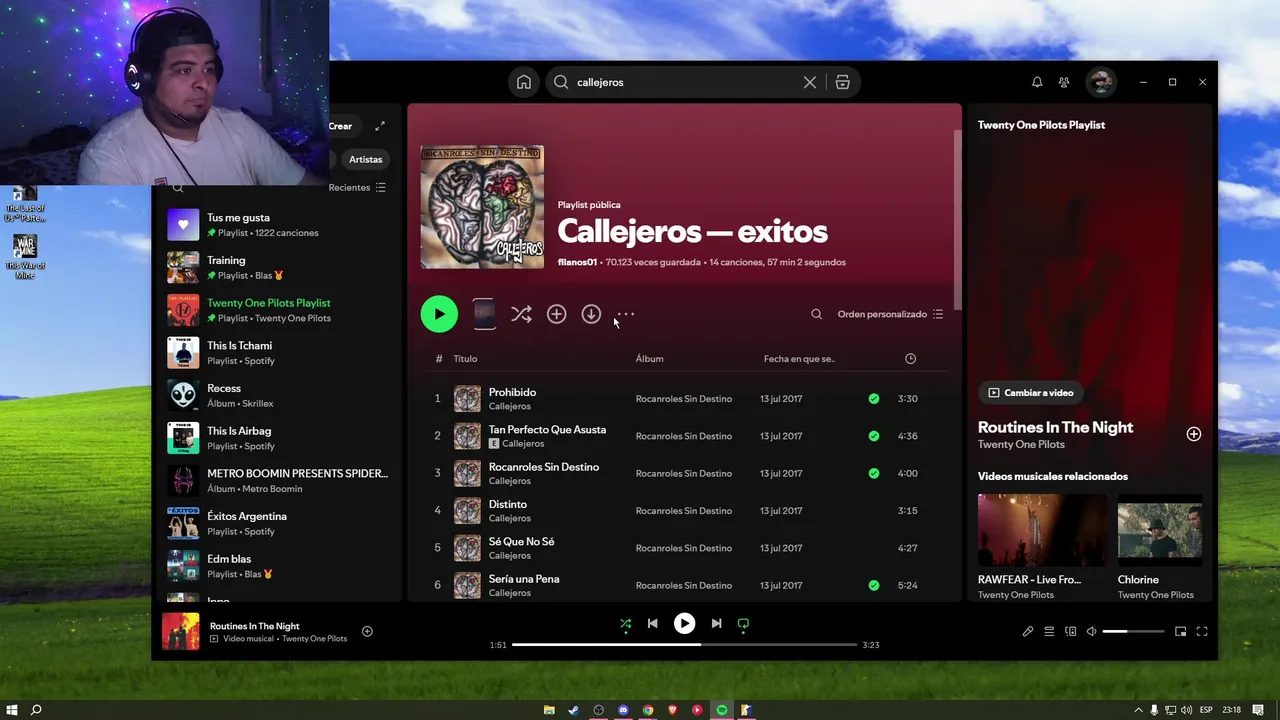Image resolution: width=1280 pixels, height=720 pixels.
Task: Click the main playlist view scrollbar
Action: click(x=957, y=220)
